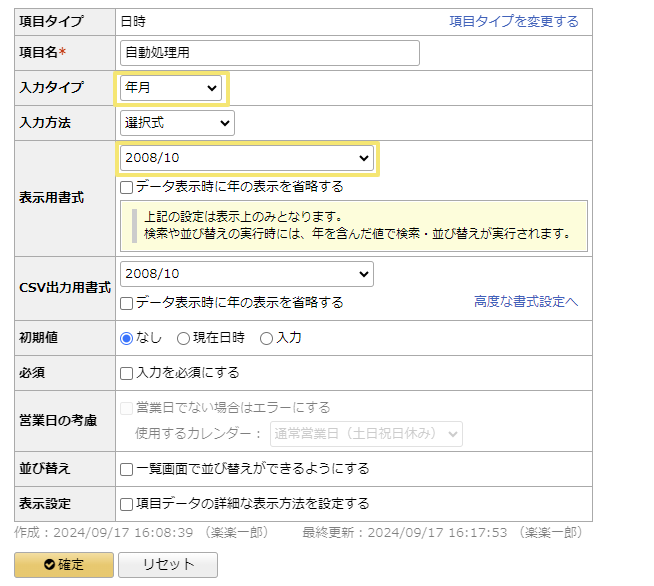Check 項目データの詳細な表示方法を設定する checkbox
Screen dimensions: 654x586
(x=127, y=504)
